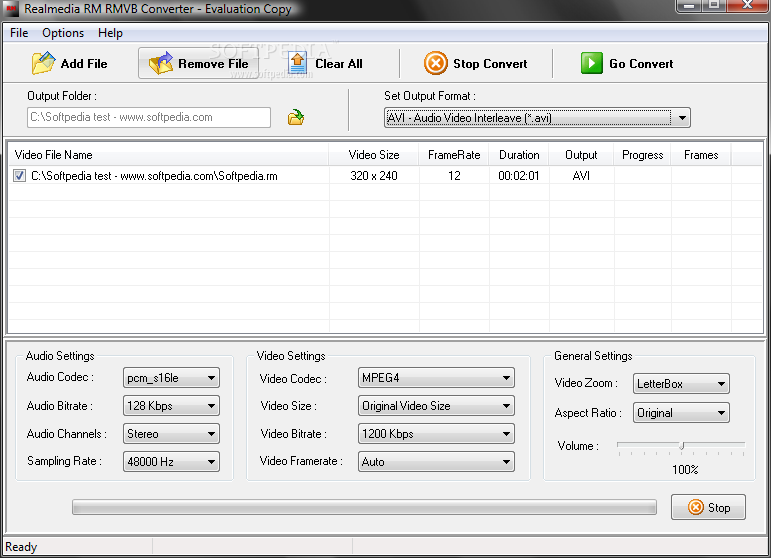This screenshot has height=558, width=771.
Task: Adjust the Volume slider handle
Action: point(682,445)
